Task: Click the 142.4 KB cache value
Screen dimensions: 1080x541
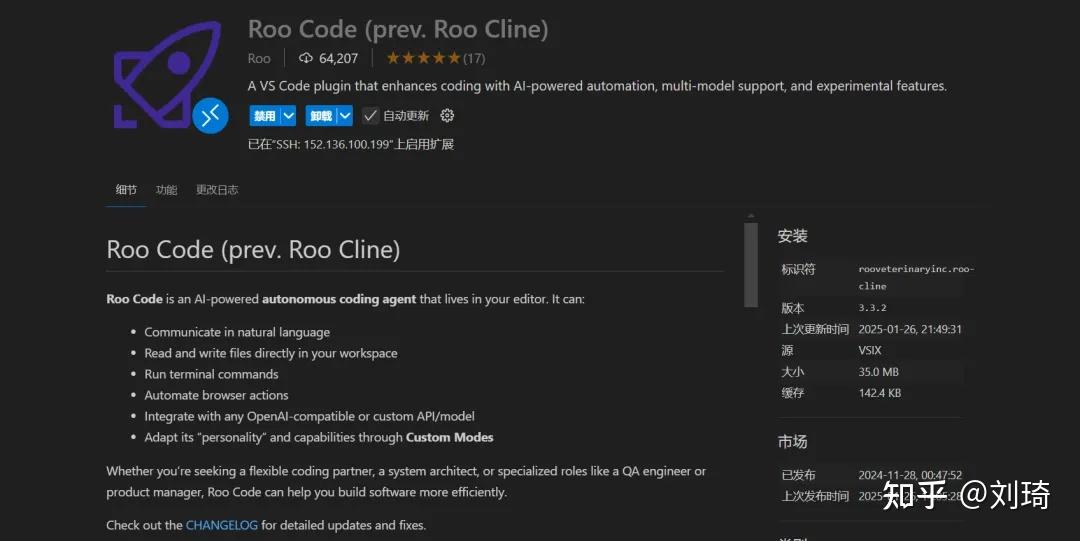Action: coord(880,393)
